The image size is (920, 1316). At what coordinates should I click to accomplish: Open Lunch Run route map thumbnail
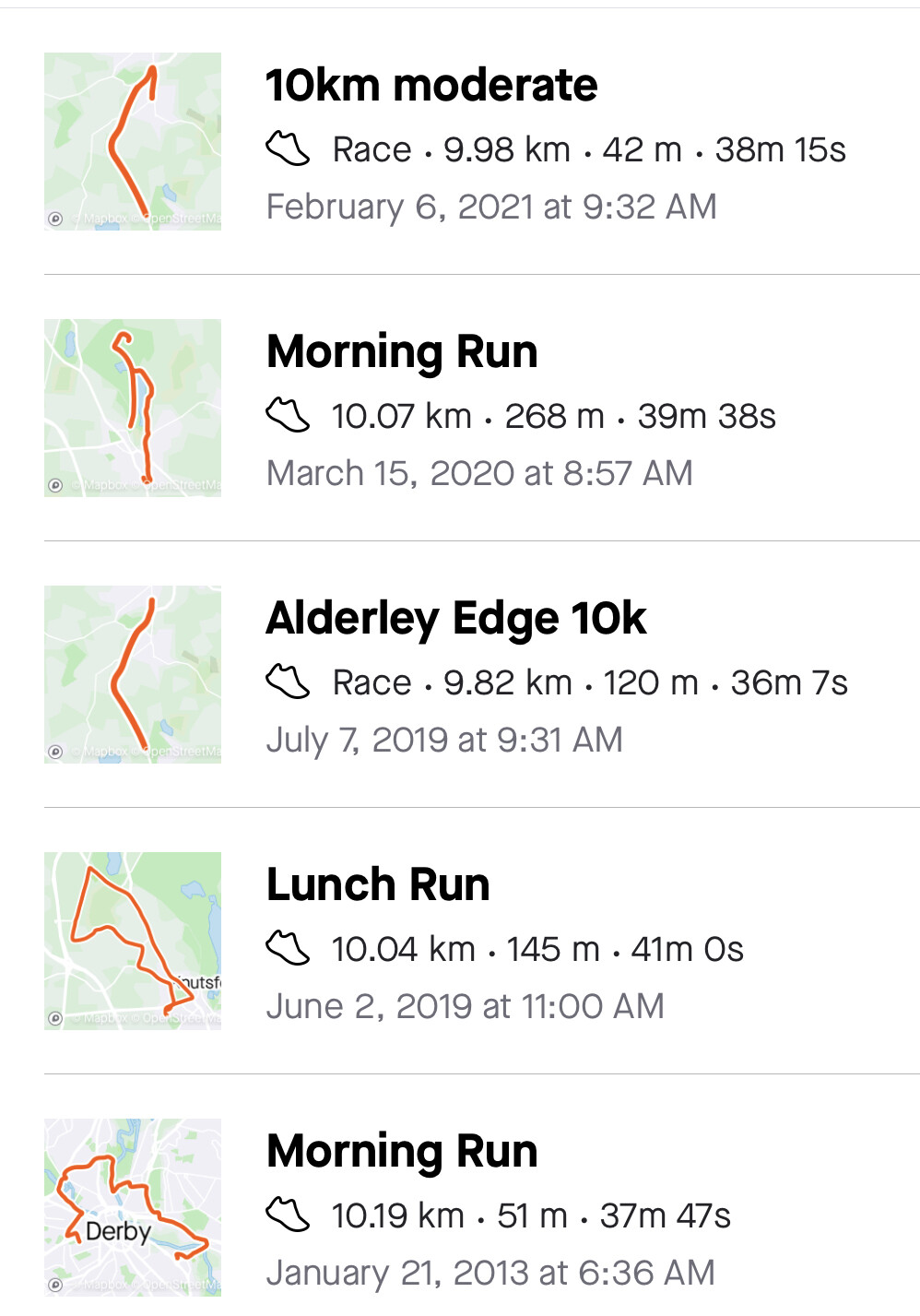[x=133, y=941]
